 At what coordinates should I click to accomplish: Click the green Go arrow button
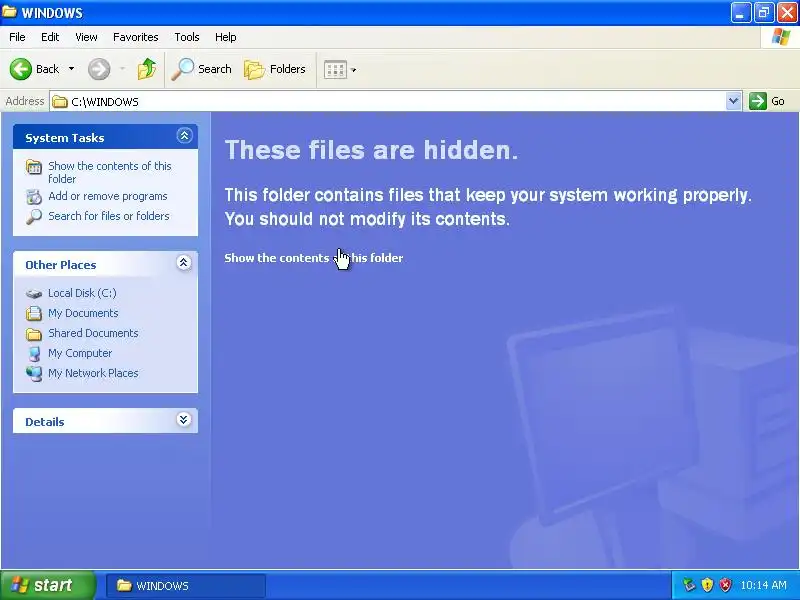pos(758,101)
